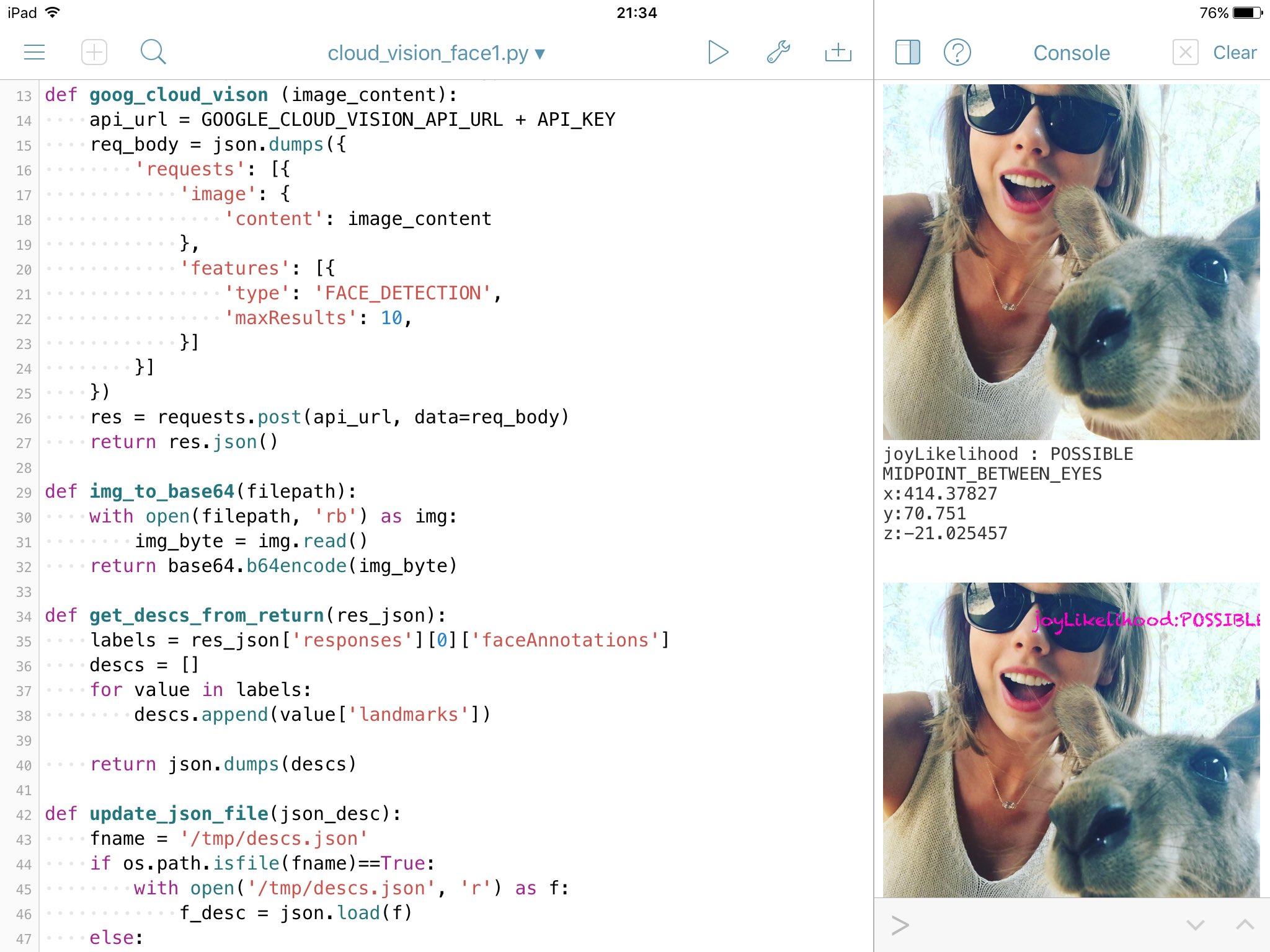Open the cloud_vision_face1.py filename dropdown
This screenshot has height=952, width=1270.
[540, 54]
